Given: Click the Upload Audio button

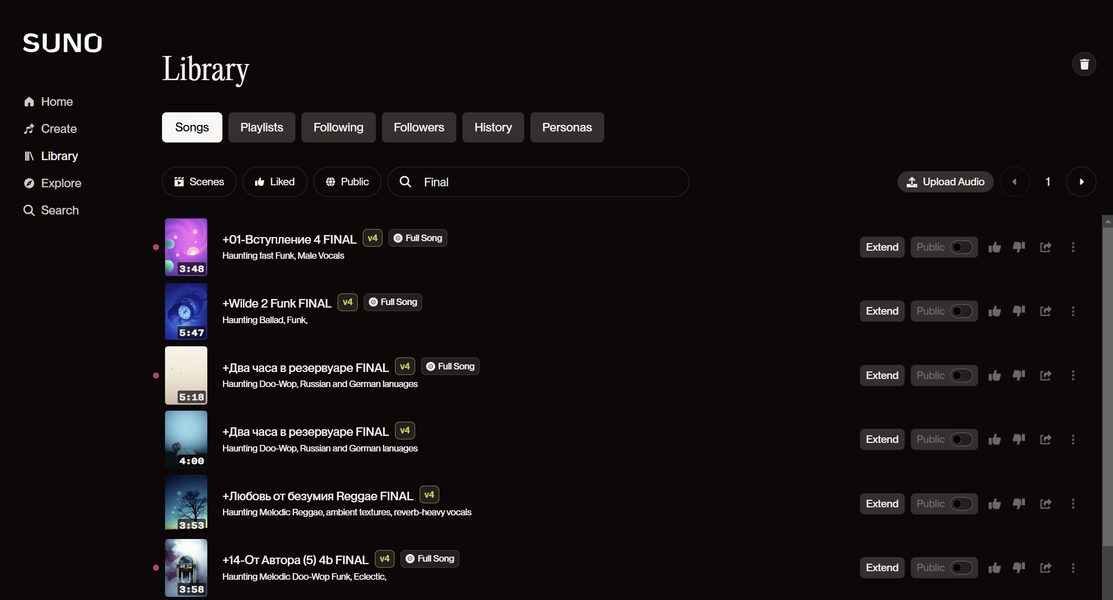Looking at the screenshot, I should coord(945,182).
